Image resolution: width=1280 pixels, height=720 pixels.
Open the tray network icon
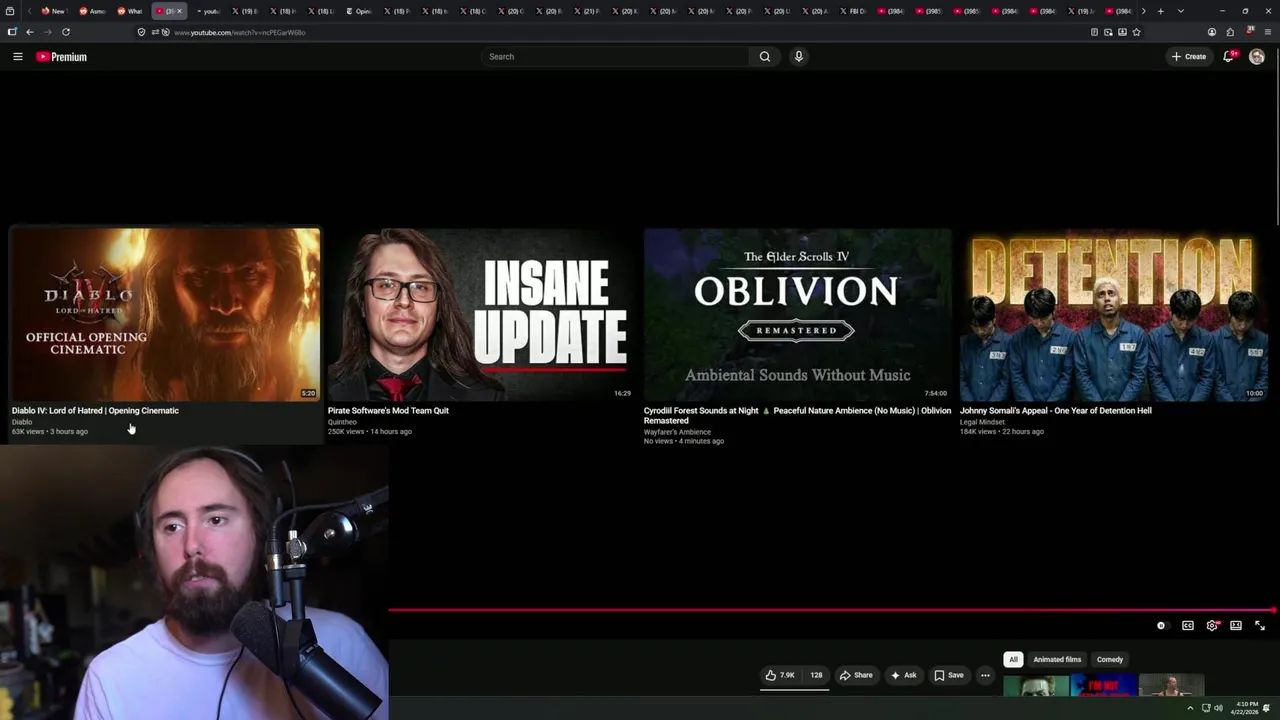pyautogui.click(x=1205, y=708)
